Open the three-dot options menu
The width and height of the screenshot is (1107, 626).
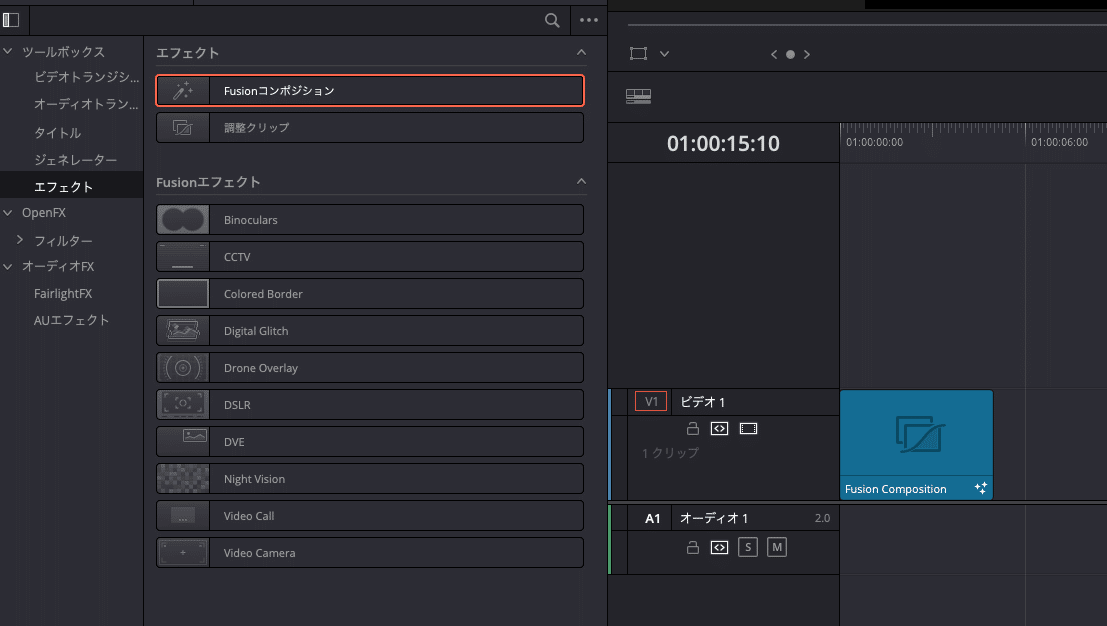click(x=589, y=20)
